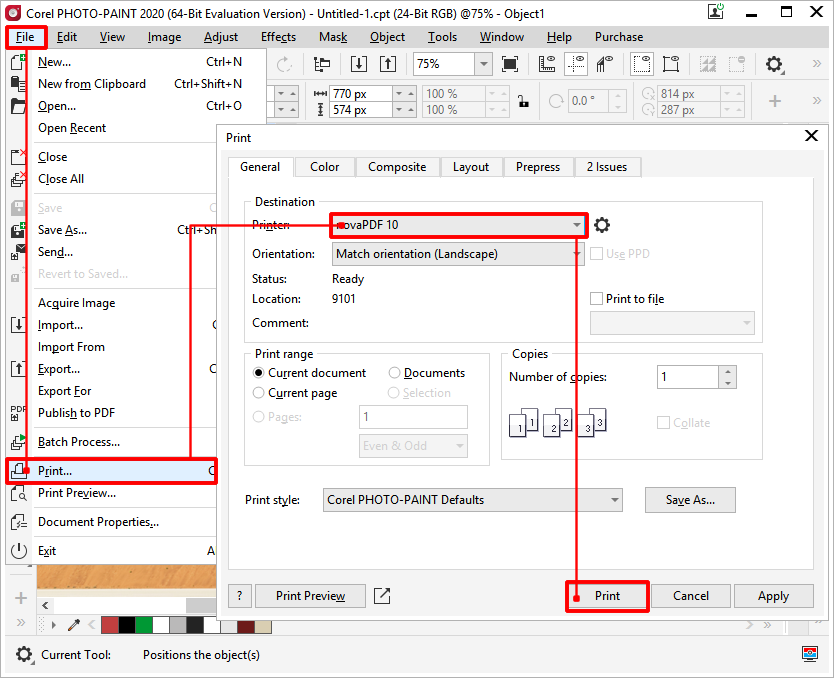
Task: Click the horizontal scrollbar left arrow
Action: coord(45,606)
